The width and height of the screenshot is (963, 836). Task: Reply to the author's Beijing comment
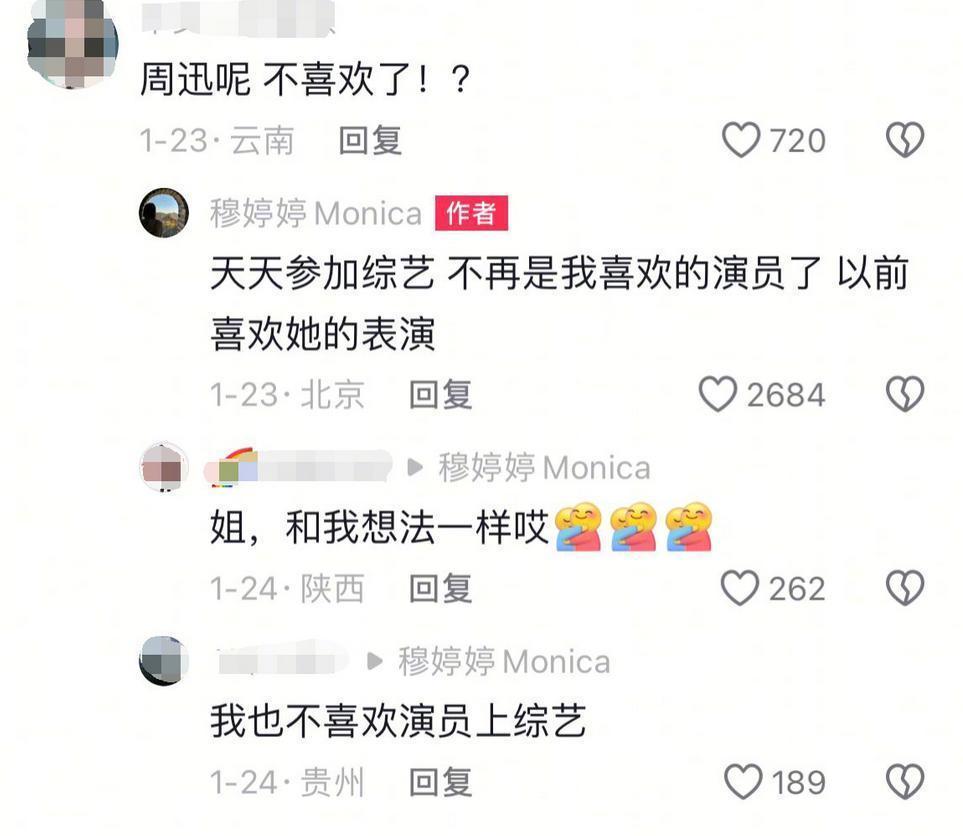pos(441,394)
